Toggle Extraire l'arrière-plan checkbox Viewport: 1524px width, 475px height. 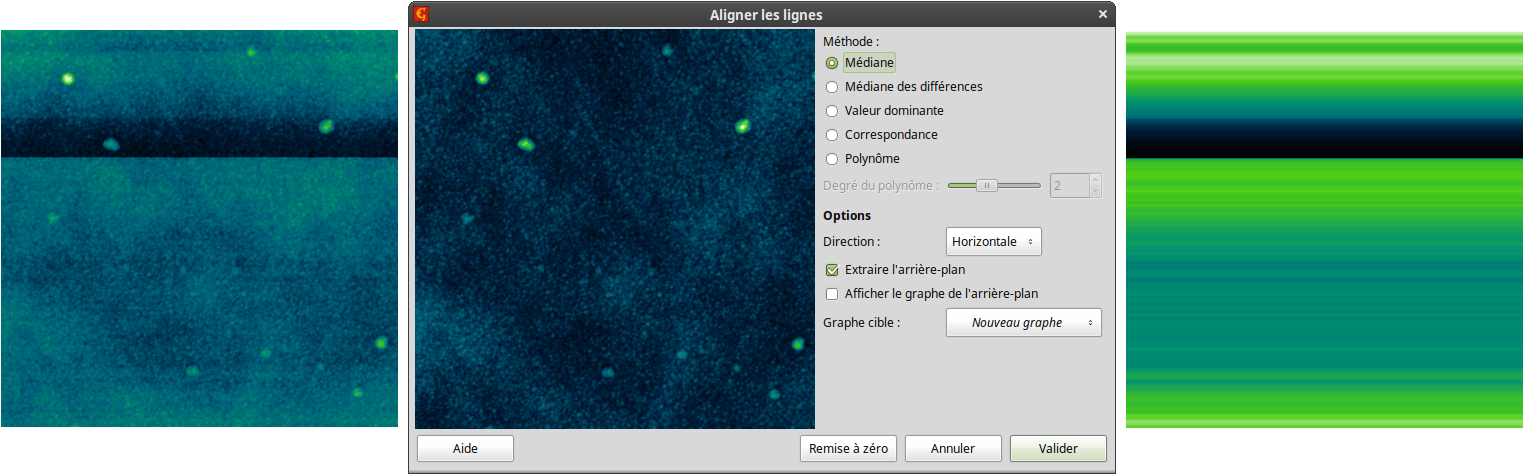click(832, 270)
